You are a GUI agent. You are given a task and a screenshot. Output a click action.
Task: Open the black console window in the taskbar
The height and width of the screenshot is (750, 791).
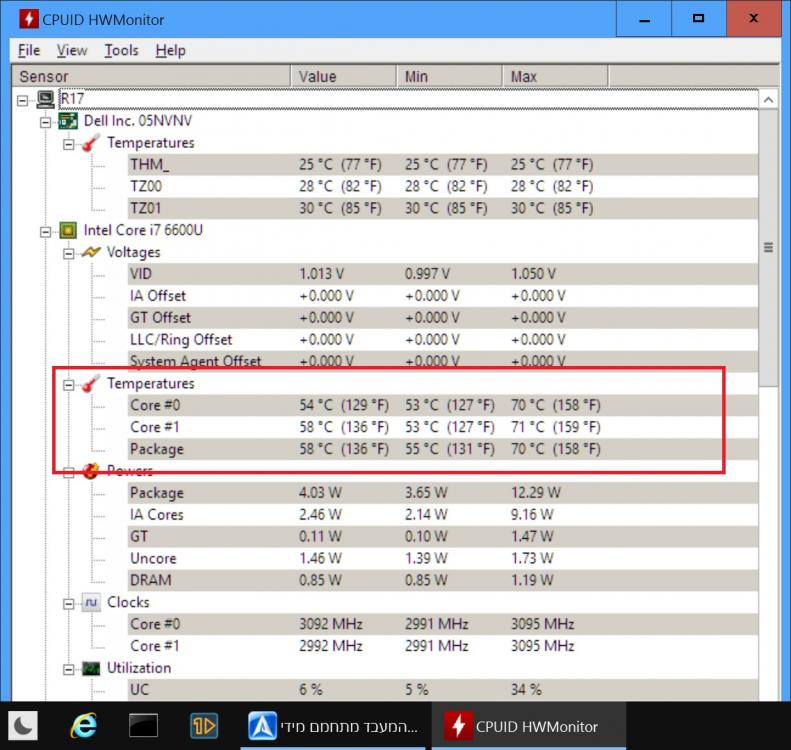[x=143, y=726]
